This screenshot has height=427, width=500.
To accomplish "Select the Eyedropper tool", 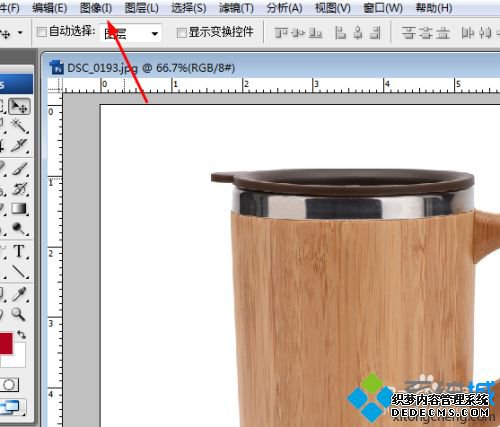I will pyautogui.click(x=19, y=293).
